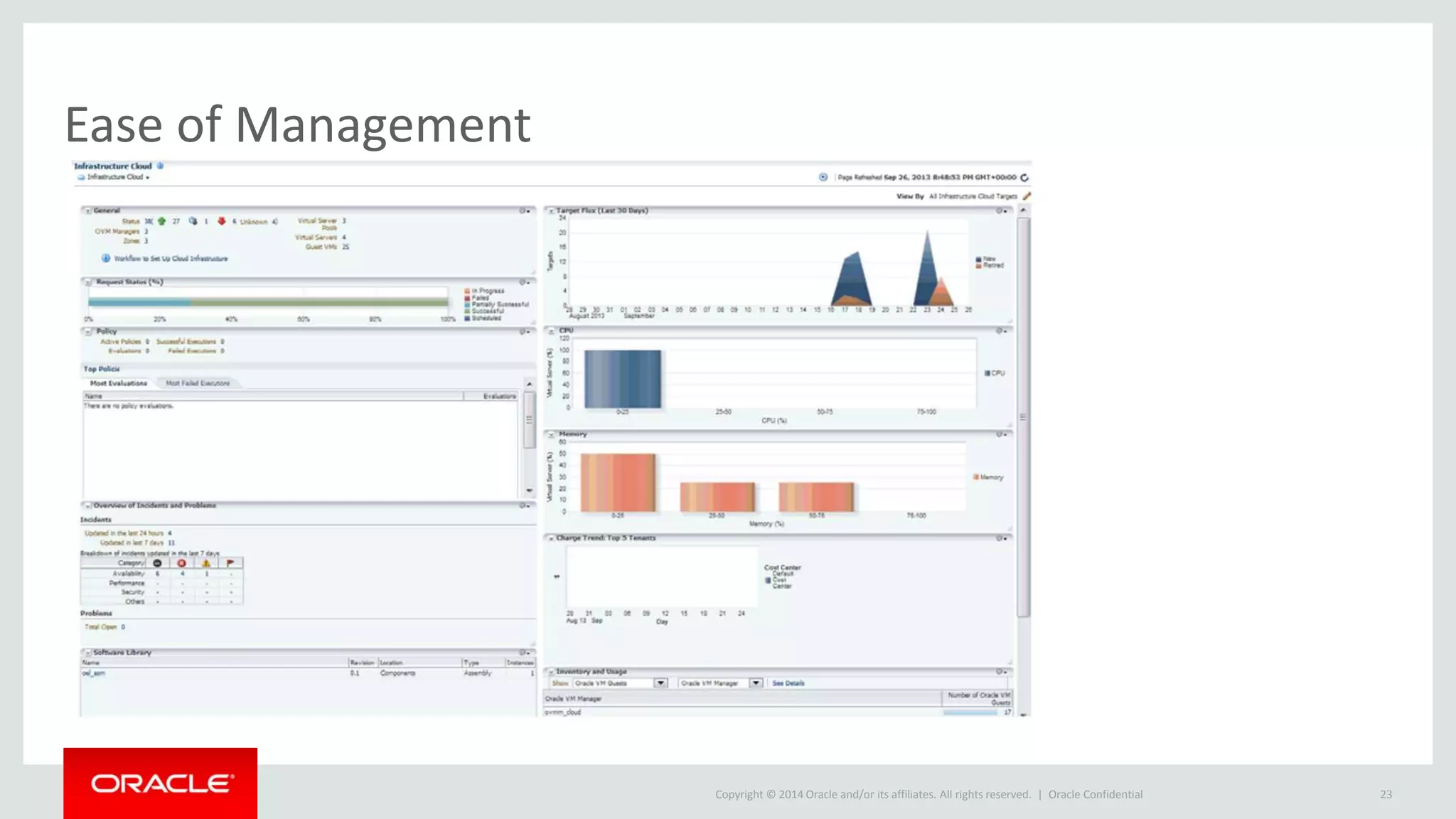
Task: Click the Evaluations column header
Action: tap(492, 396)
